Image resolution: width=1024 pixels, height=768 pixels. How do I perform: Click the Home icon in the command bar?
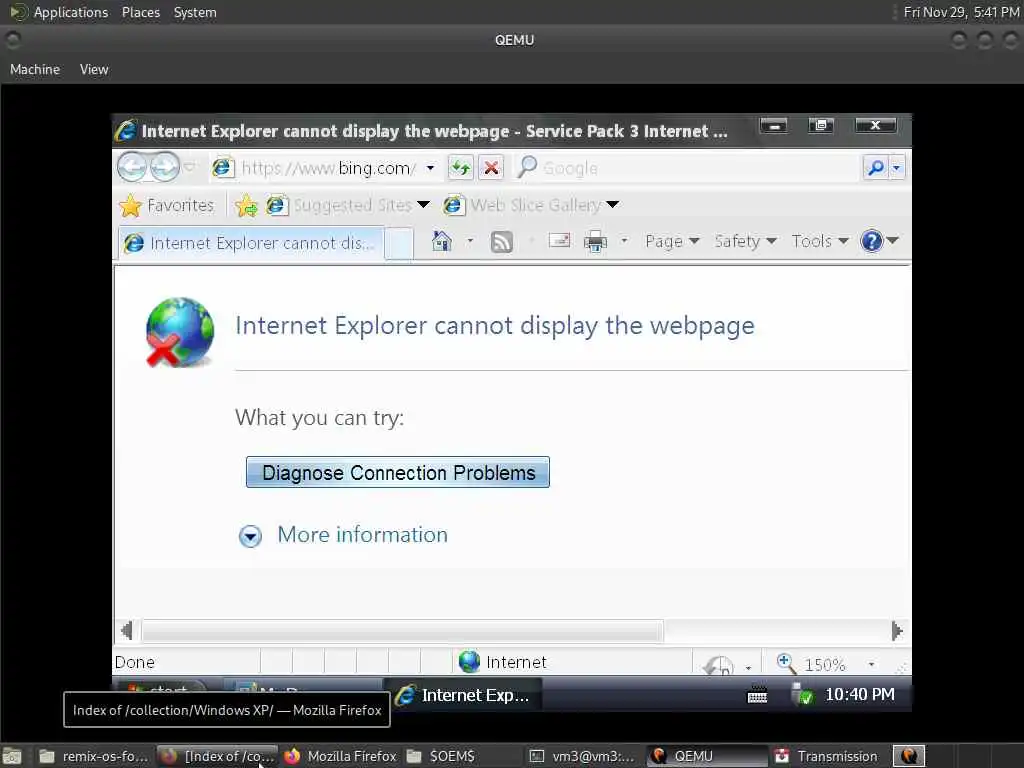click(x=441, y=241)
